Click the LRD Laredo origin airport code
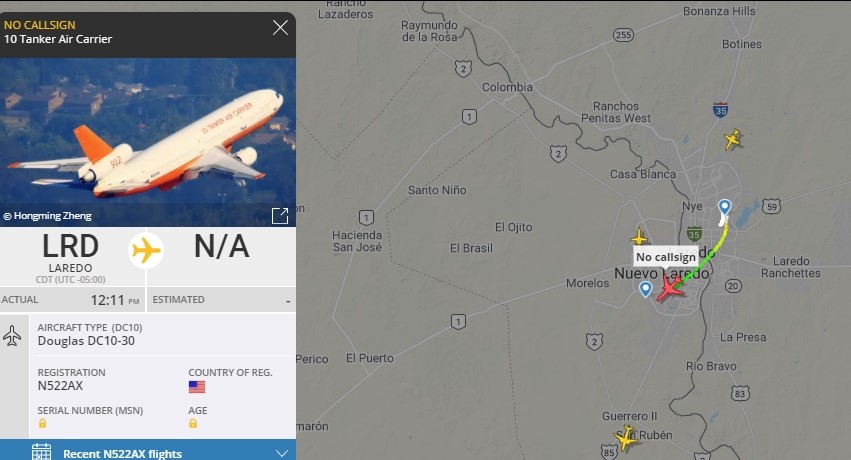 pos(71,246)
